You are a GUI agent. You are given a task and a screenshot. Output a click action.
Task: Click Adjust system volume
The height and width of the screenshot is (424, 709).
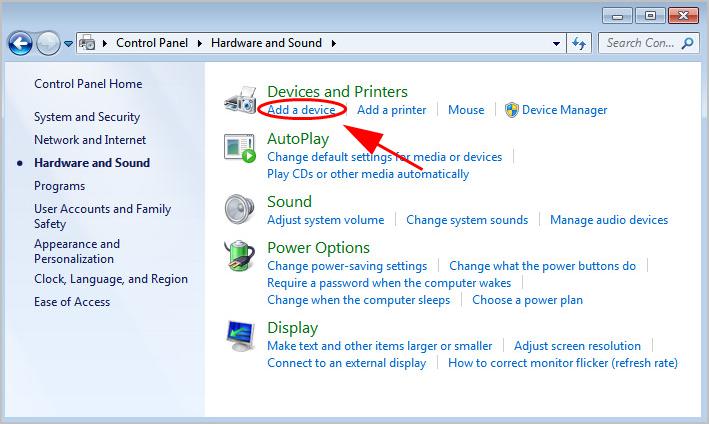(326, 220)
